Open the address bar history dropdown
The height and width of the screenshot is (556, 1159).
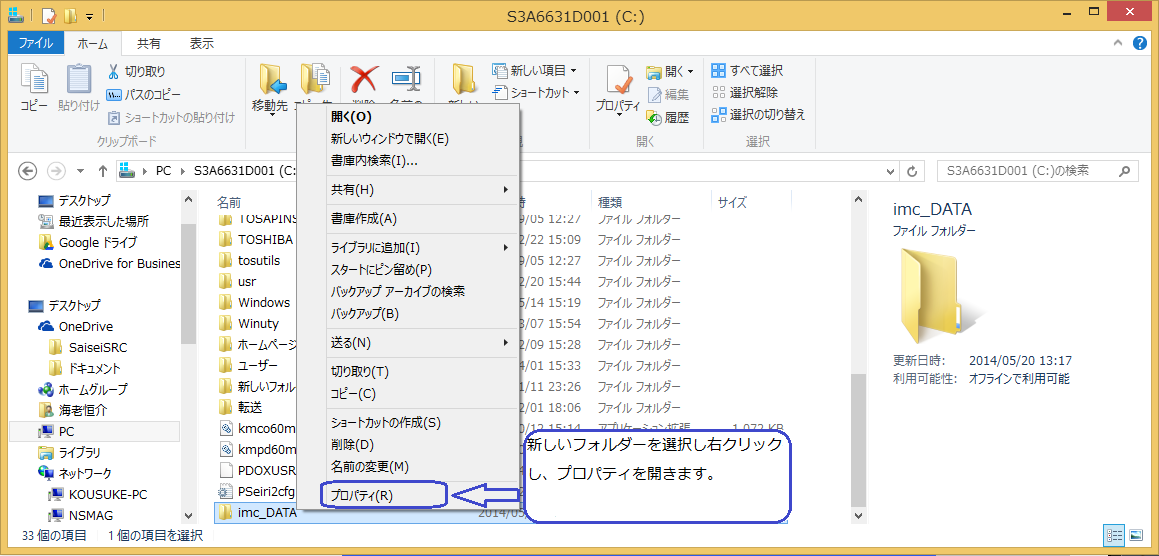890,171
